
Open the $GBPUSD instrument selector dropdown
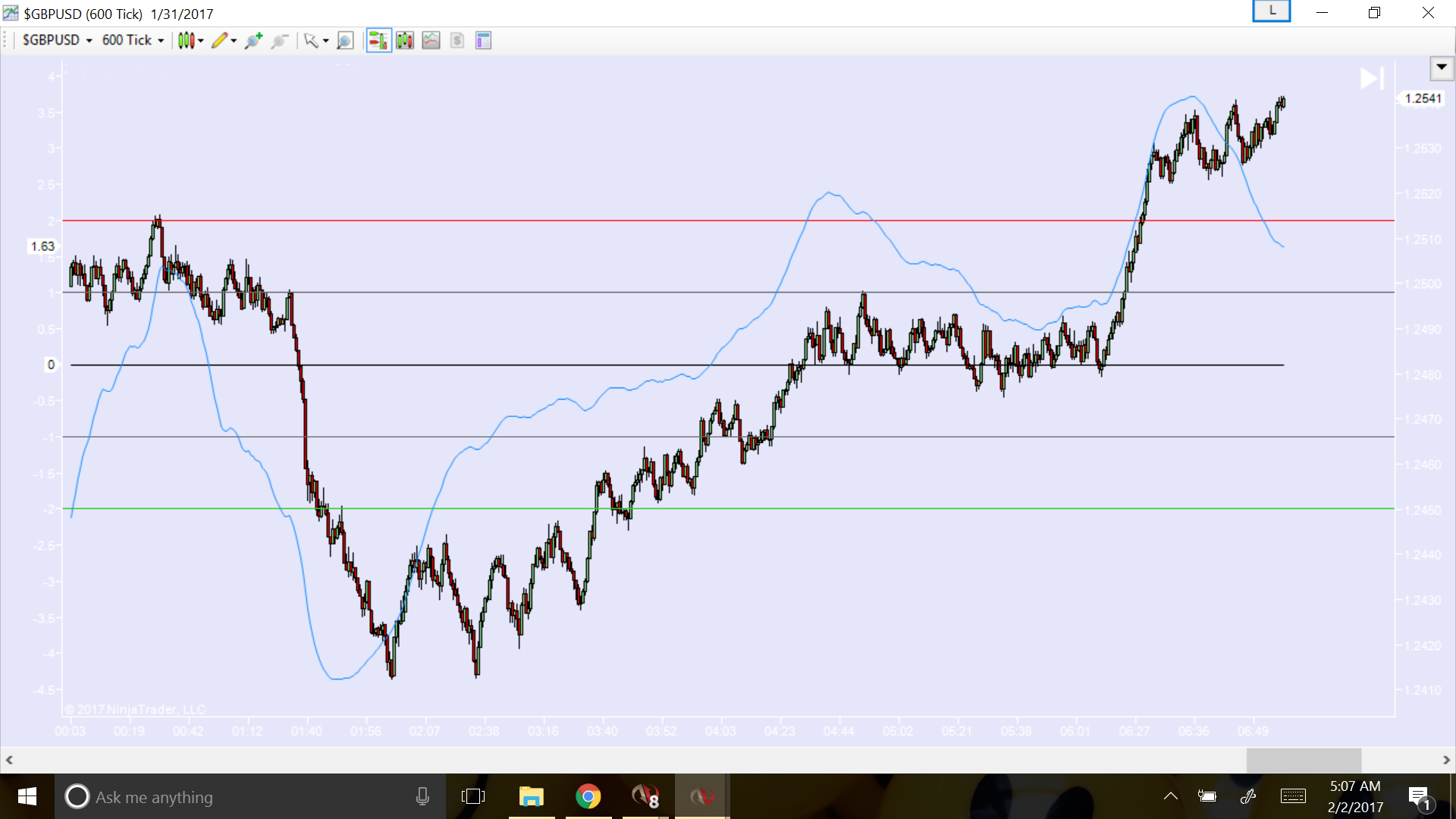[x=58, y=40]
